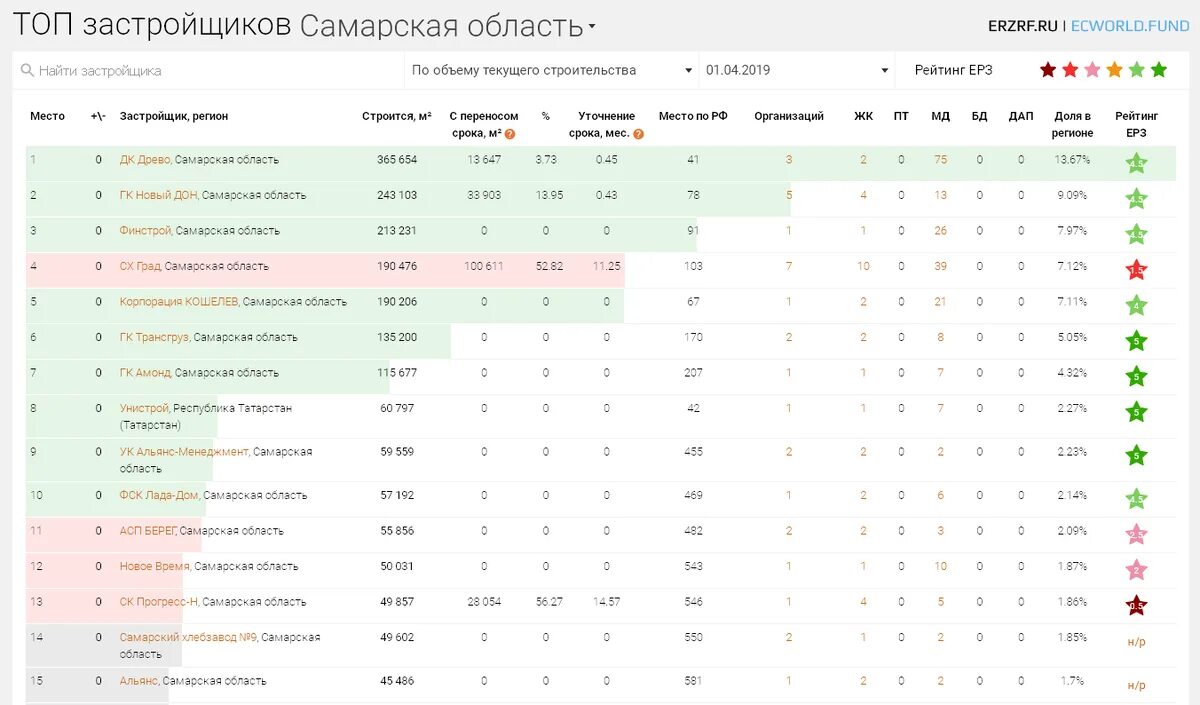Click the search magnifier icon
Screen dimensions: 1200x705
pos(27,71)
